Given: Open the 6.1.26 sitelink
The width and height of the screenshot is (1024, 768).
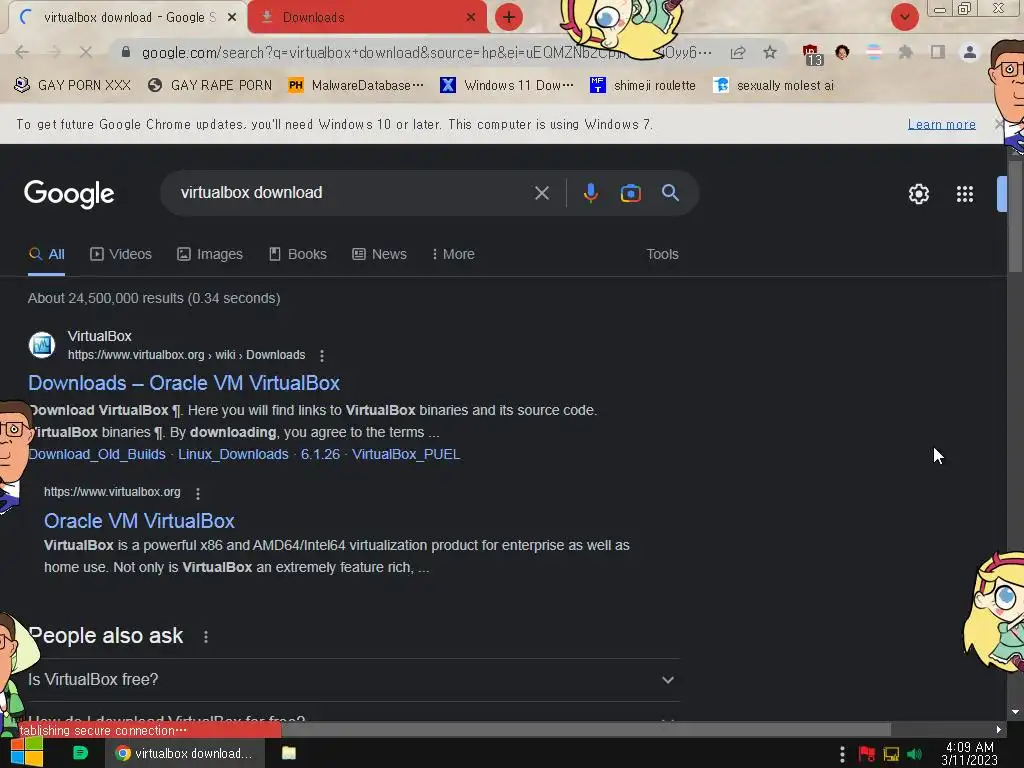Looking at the screenshot, I should coord(320,455).
